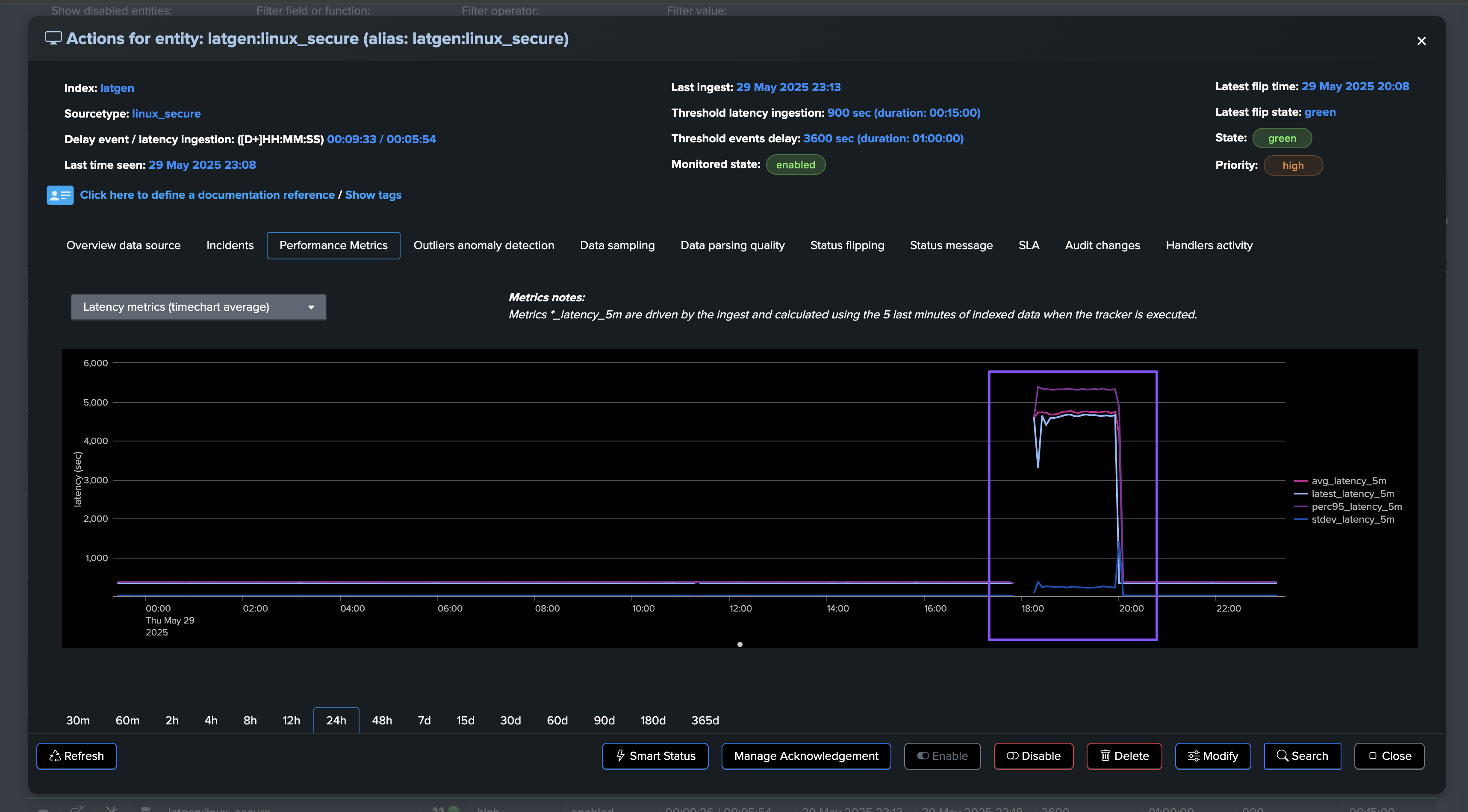
Task: Click the Manage Acknowledgement button
Action: [x=806, y=756]
